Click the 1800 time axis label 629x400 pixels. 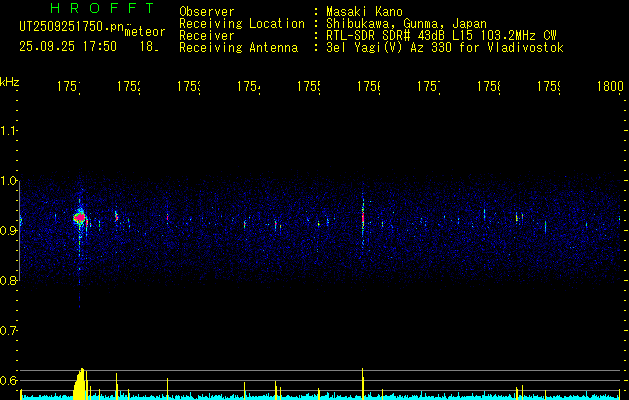610,86
